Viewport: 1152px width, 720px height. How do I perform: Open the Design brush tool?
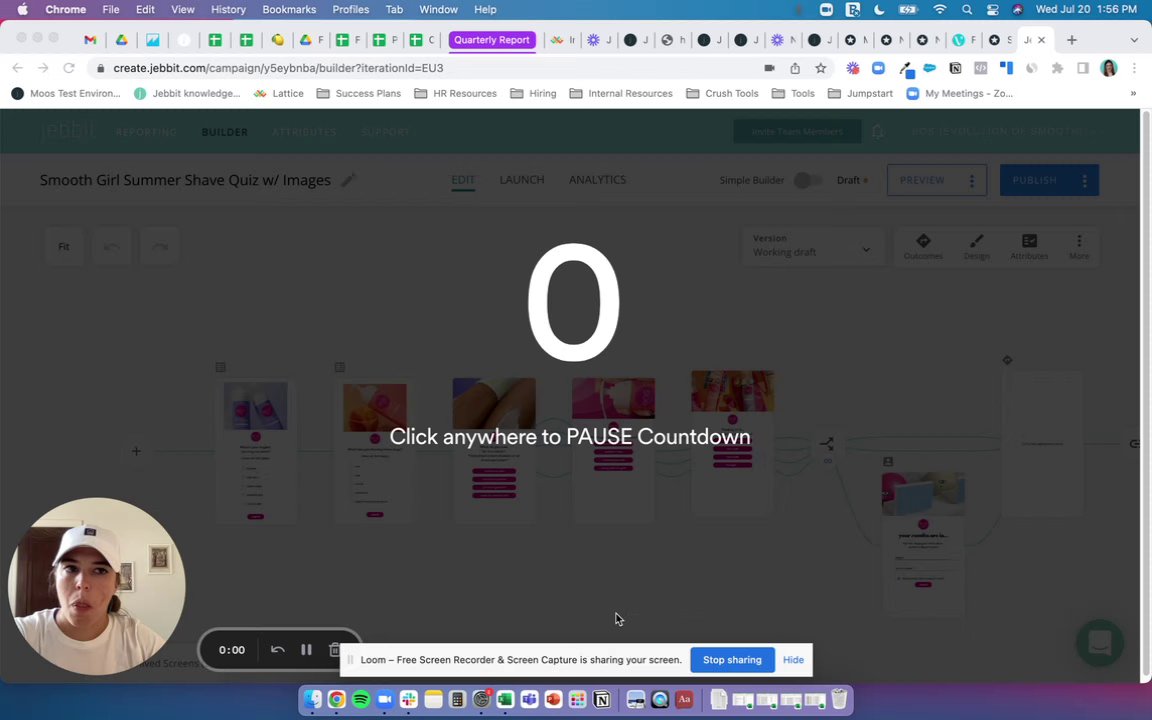[976, 246]
